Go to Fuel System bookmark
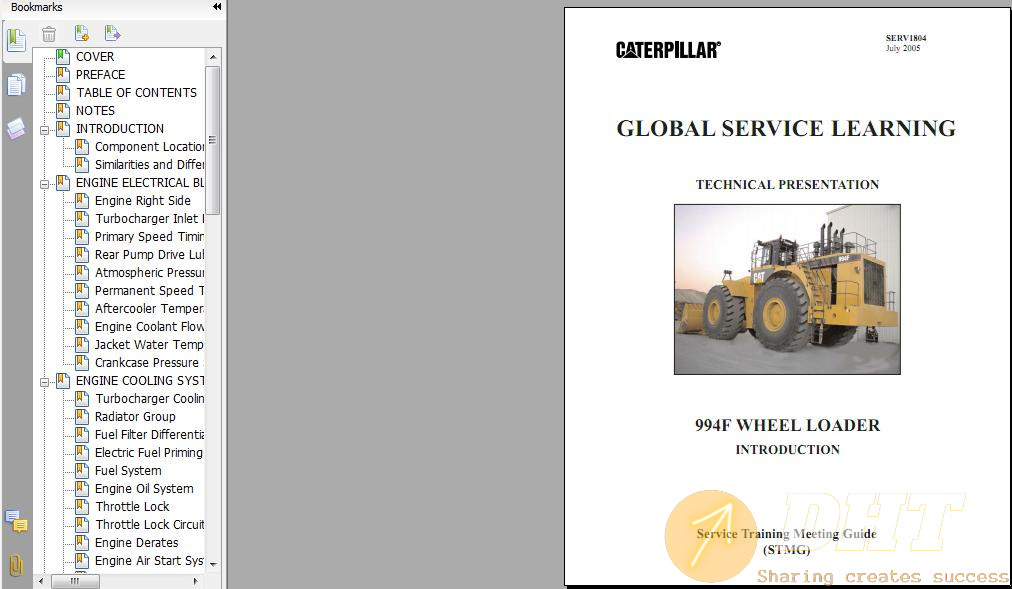1012x589 pixels. point(128,472)
